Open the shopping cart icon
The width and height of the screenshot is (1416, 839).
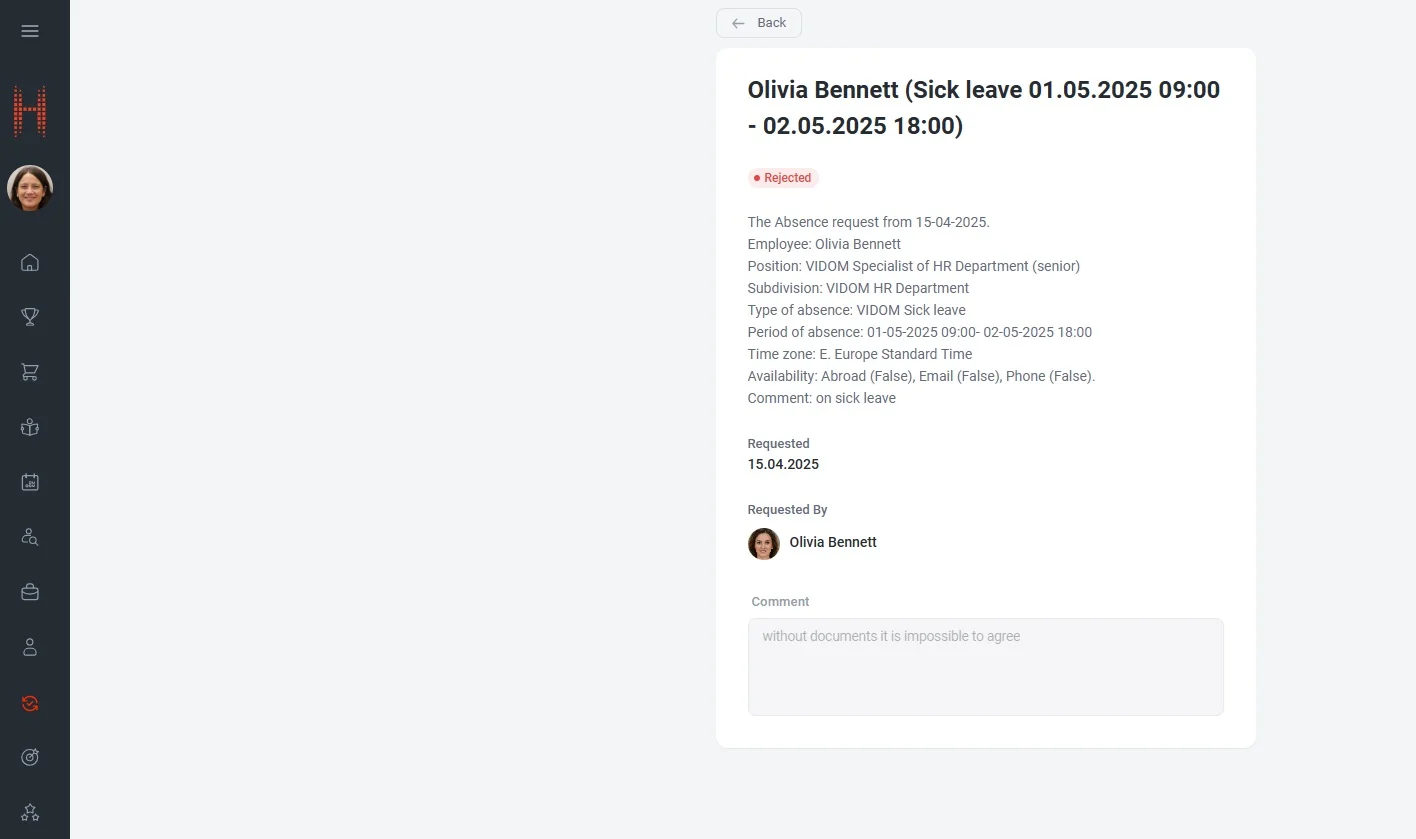pyautogui.click(x=30, y=372)
